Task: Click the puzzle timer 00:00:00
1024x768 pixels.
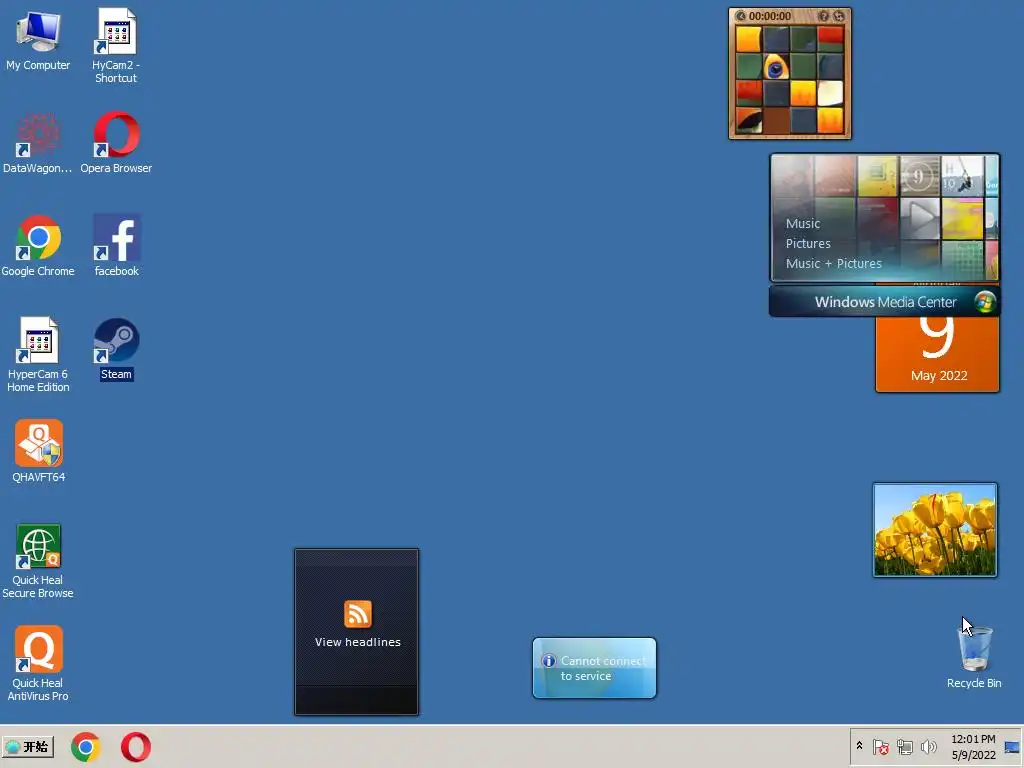Action: tap(769, 16)
